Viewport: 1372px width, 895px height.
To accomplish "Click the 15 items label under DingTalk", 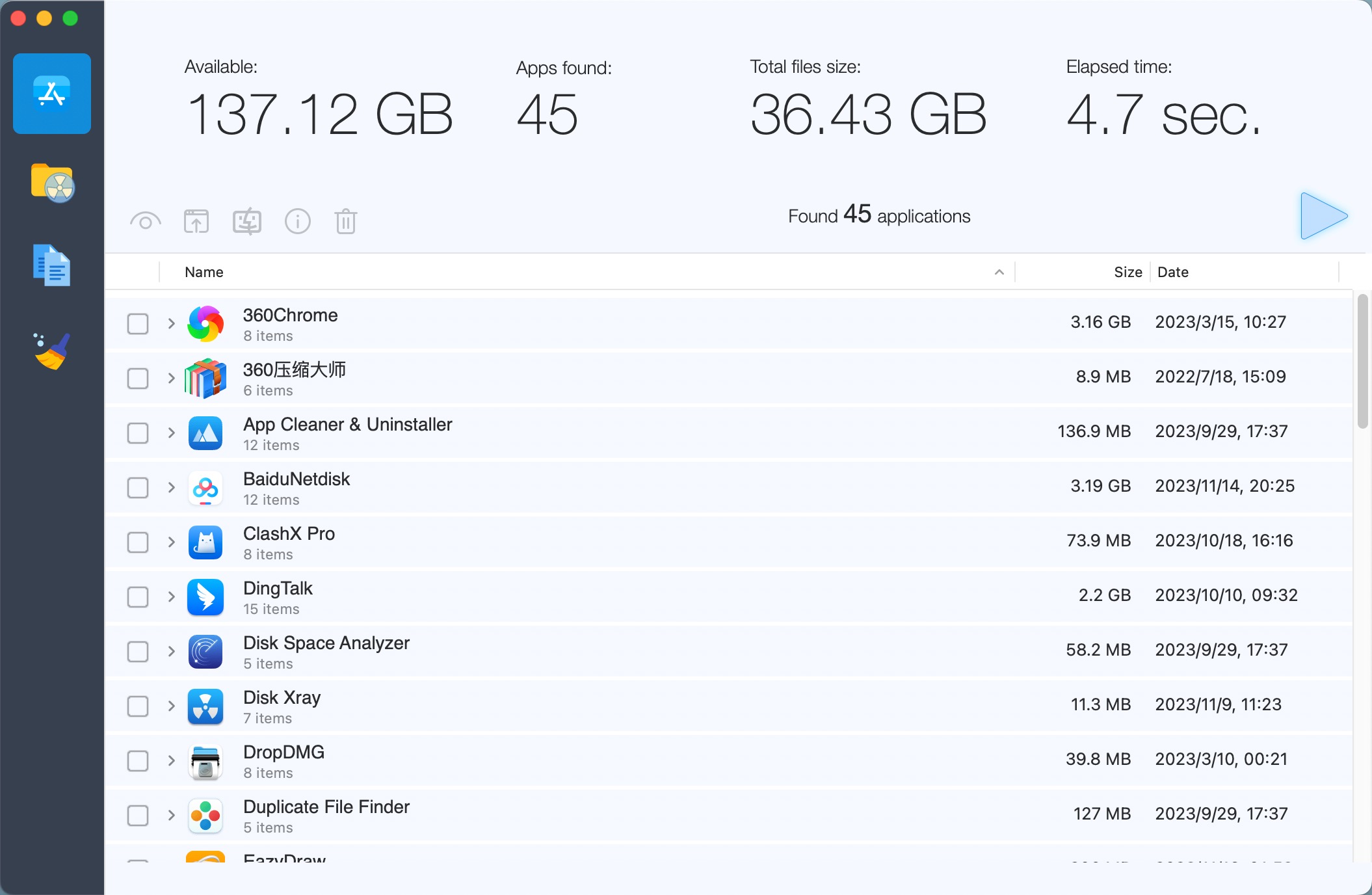I will [271, 609].
